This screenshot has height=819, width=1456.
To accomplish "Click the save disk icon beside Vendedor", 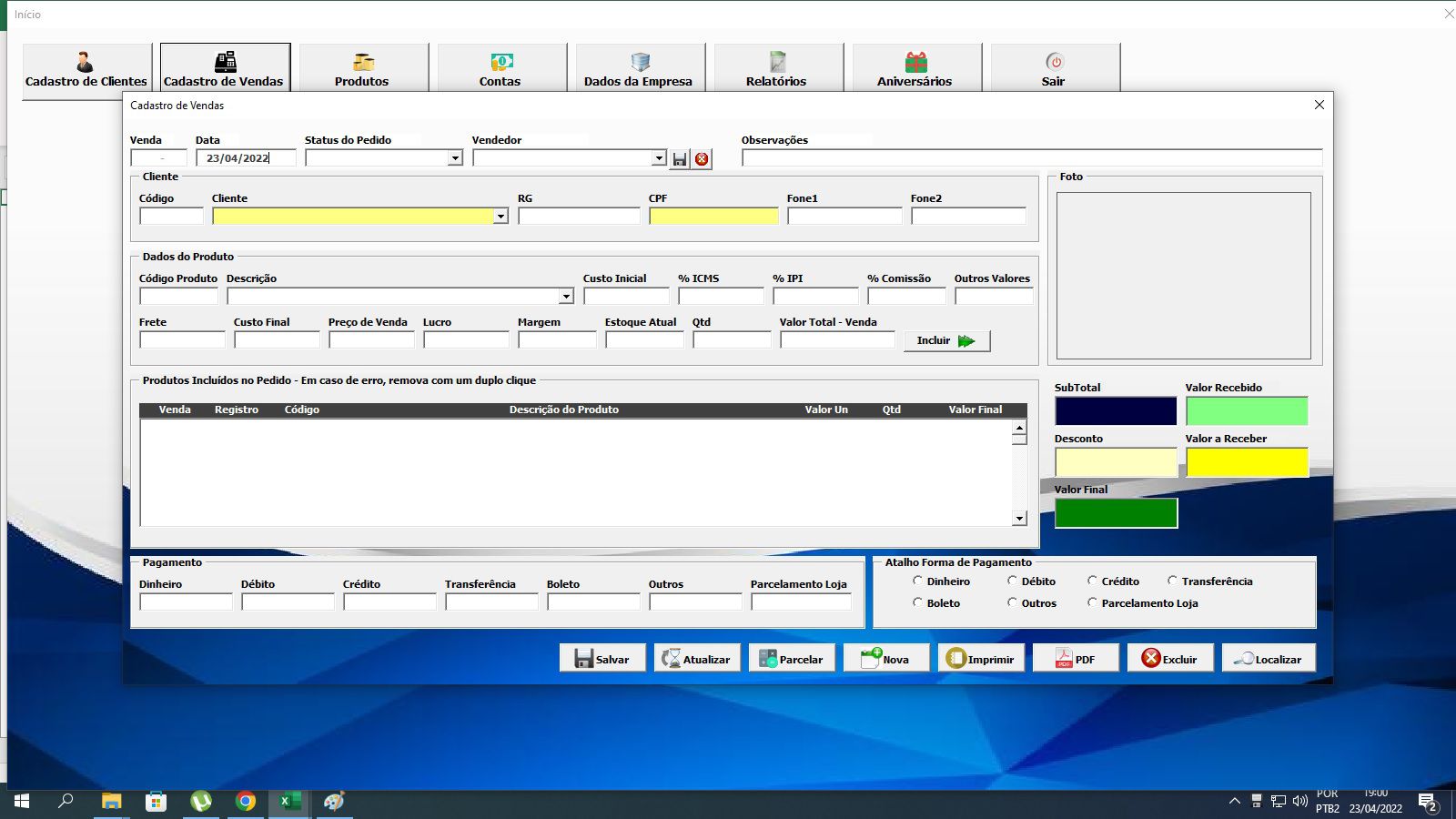I will point(680,159).
